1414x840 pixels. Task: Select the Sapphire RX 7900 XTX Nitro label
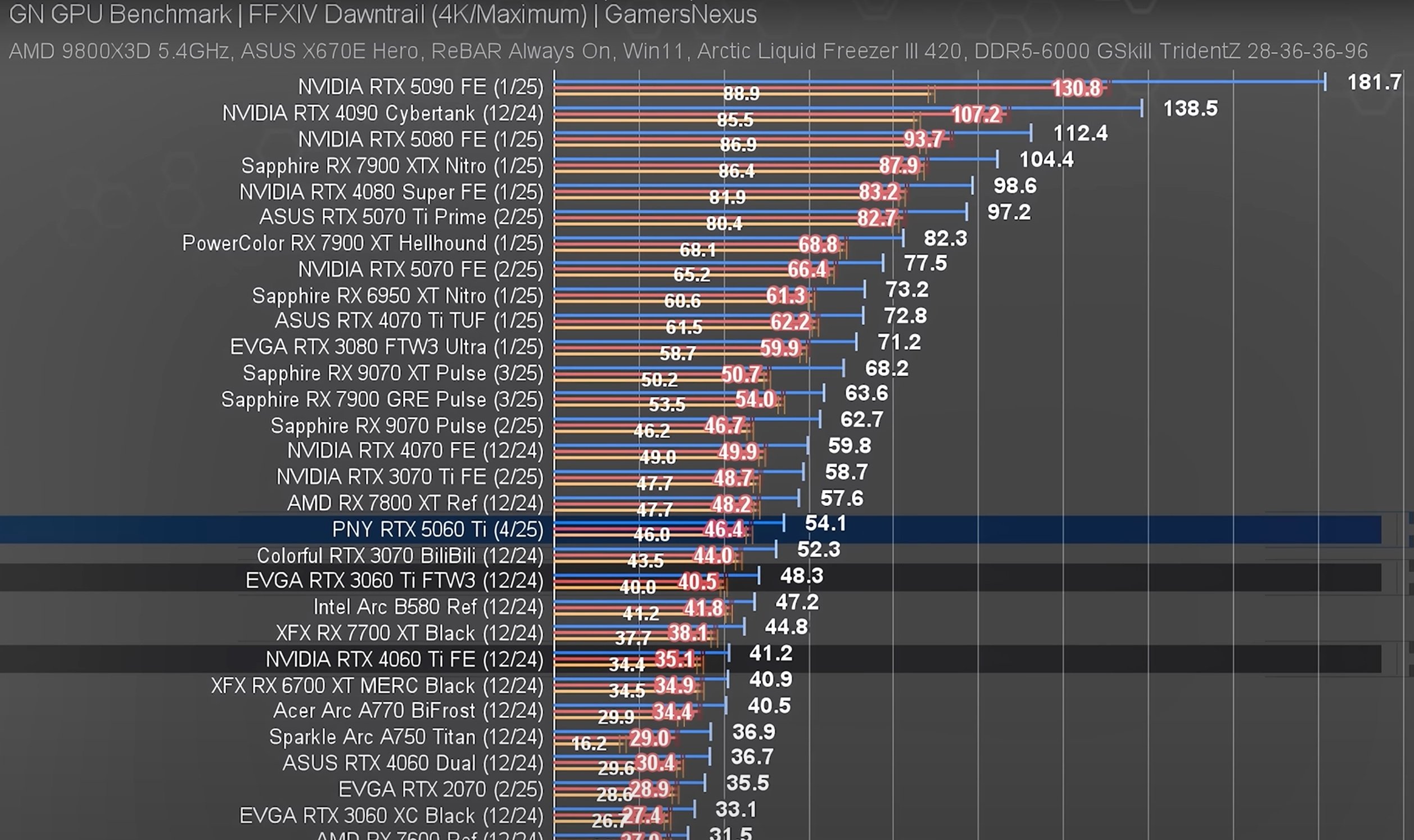(391, 166)
